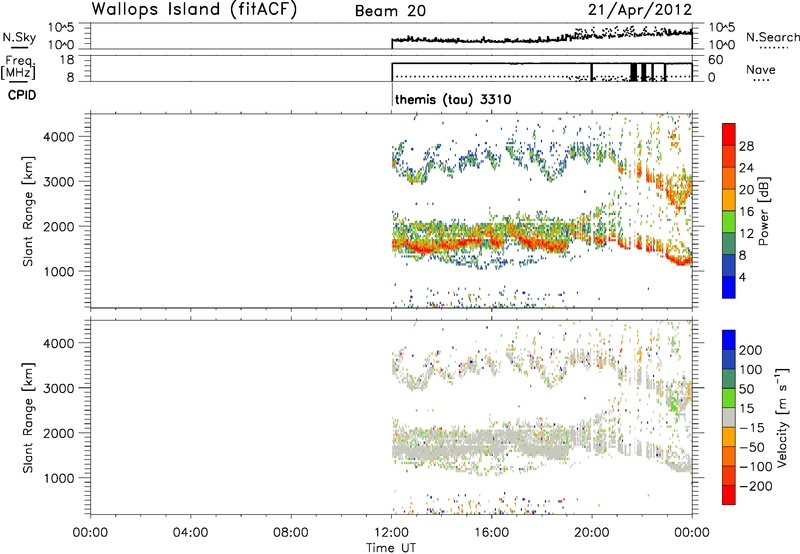
Task: Click the 'Velocity [m s-1]' colorbar title
Action: pyautogui.click(x=782, y=417)
